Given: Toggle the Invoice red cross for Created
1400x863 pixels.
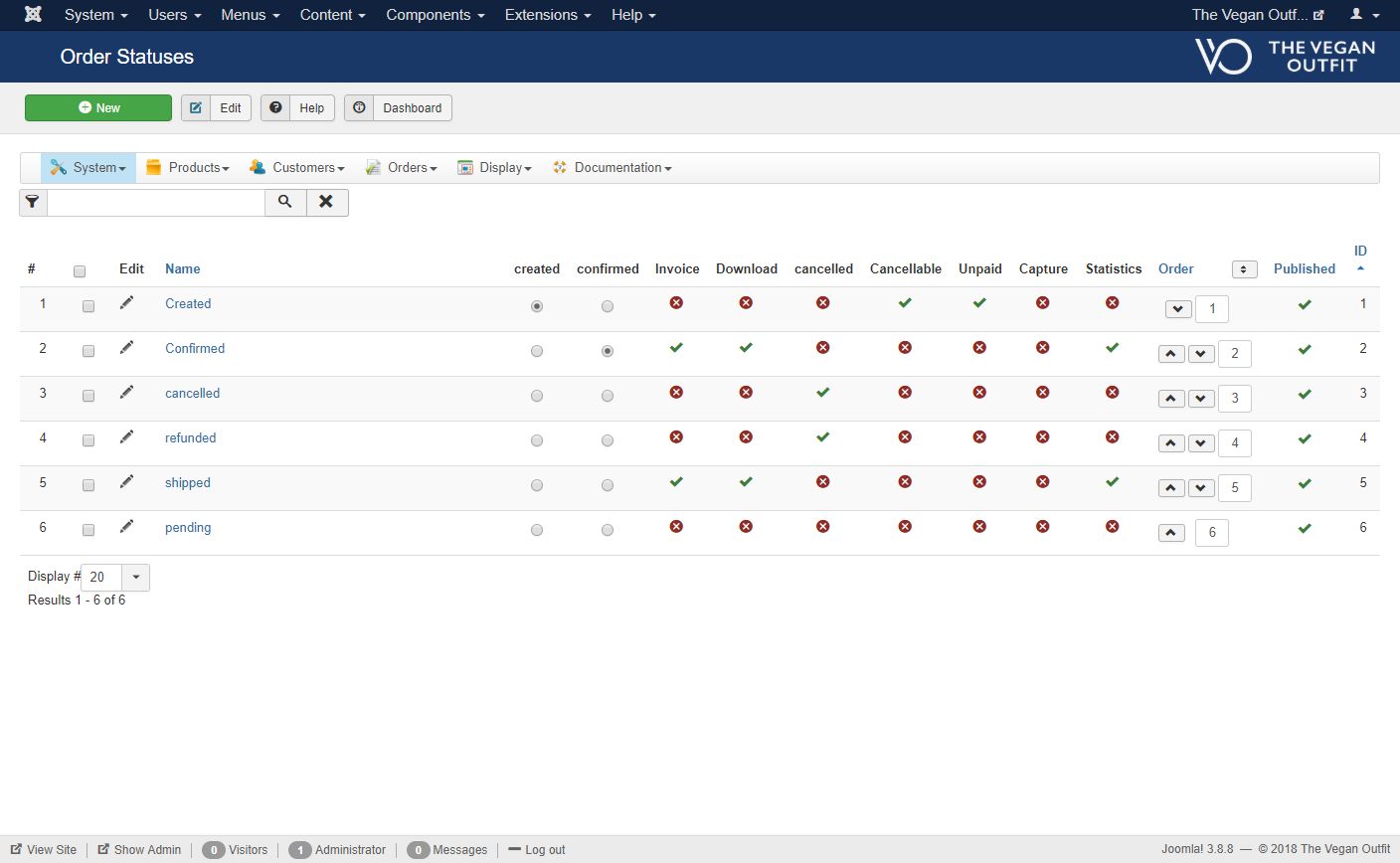Looking at the screenshot, I should (676, 302).
